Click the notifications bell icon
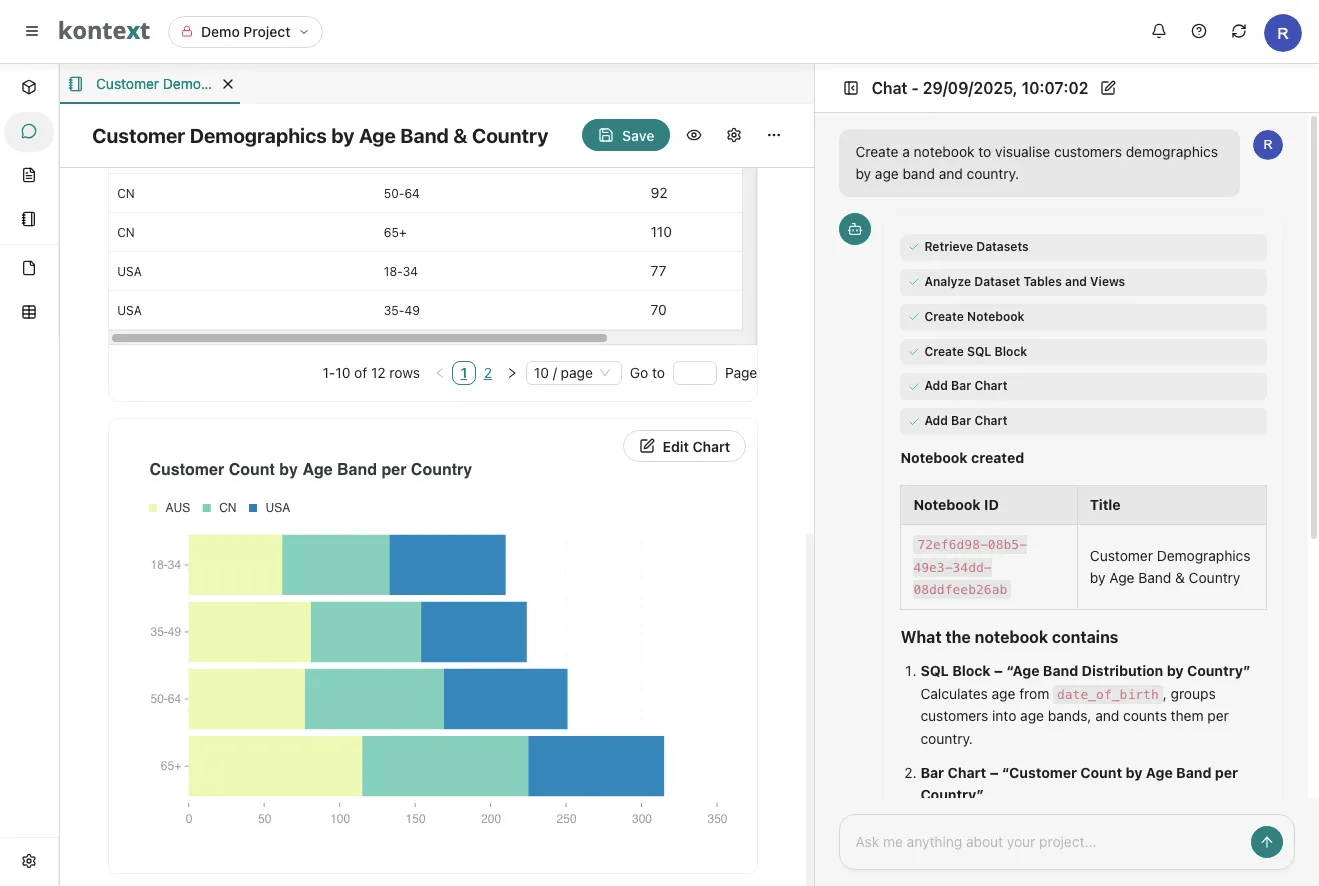 [x=1159, y=32]
